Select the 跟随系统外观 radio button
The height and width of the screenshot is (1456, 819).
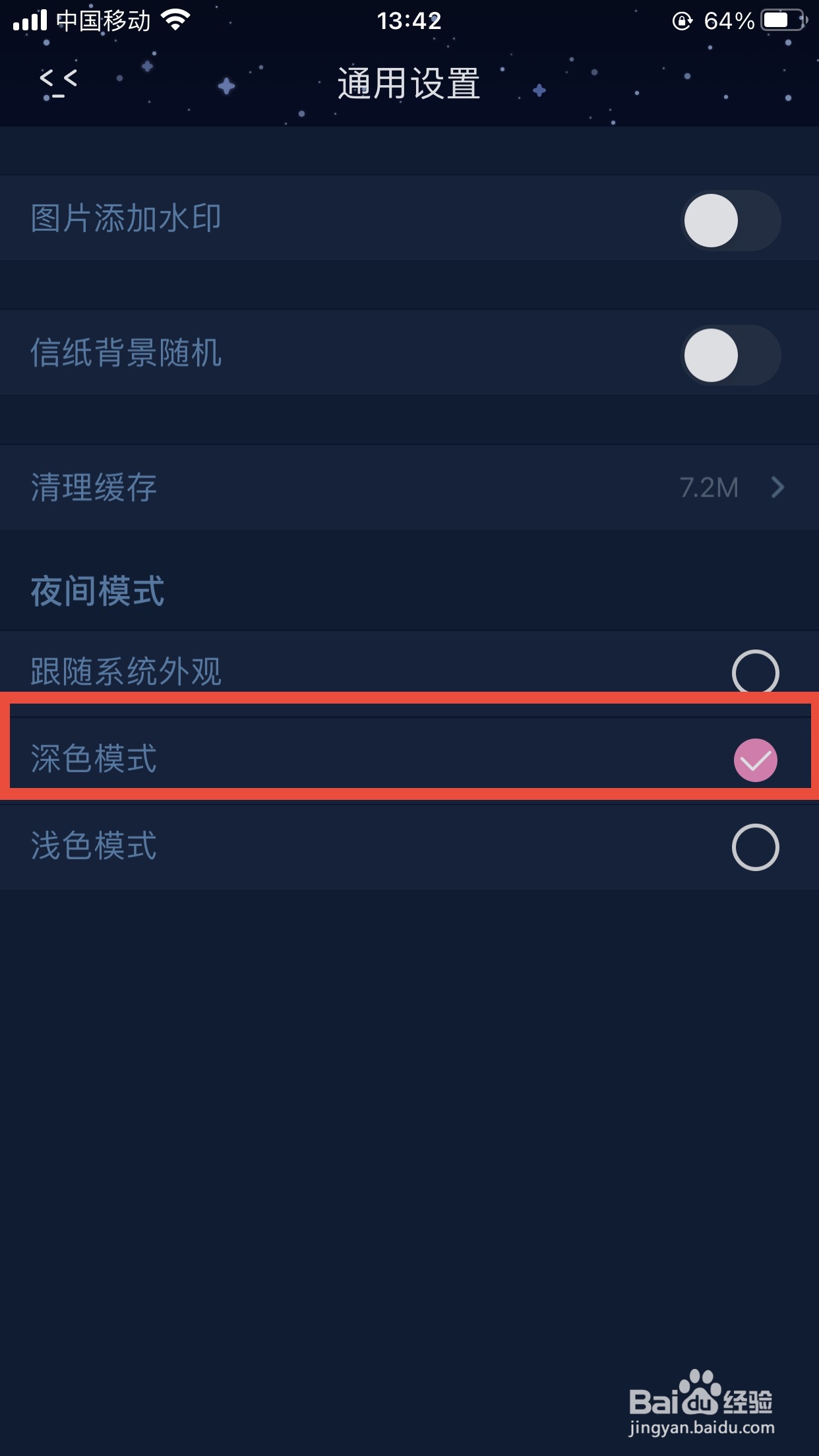tap(756, 673)
